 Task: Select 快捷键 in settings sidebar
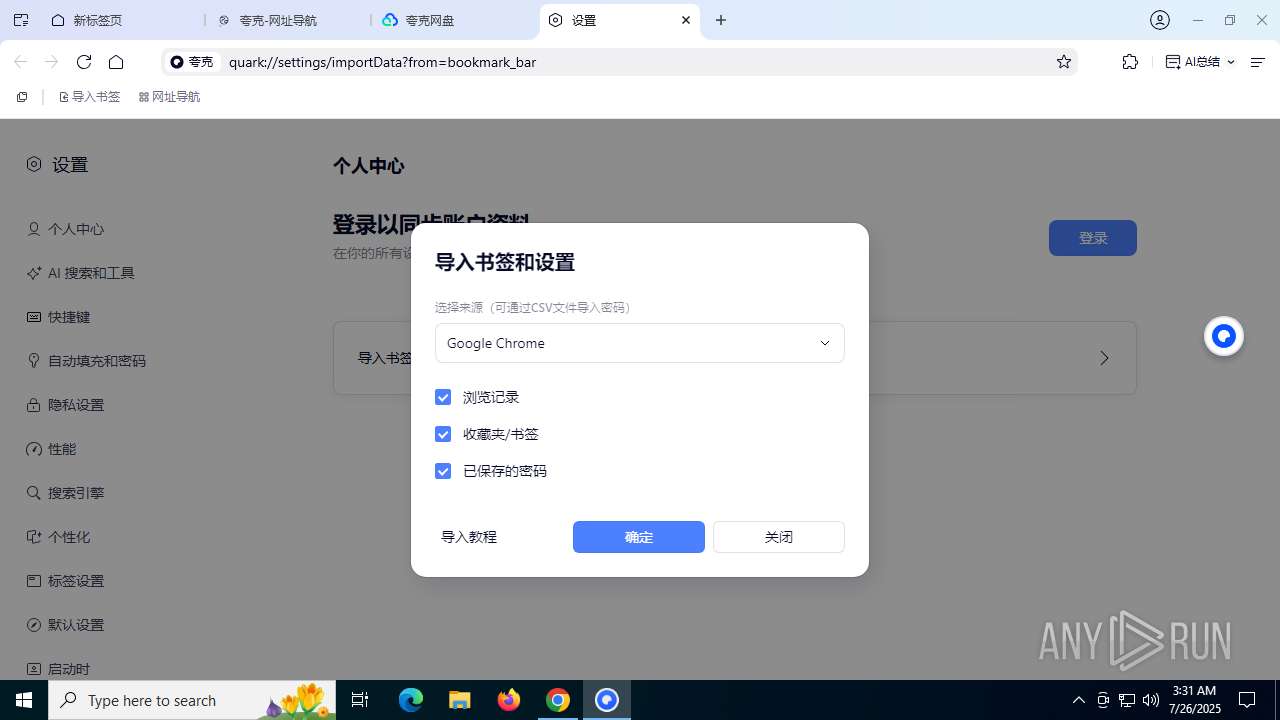(59, 317)
